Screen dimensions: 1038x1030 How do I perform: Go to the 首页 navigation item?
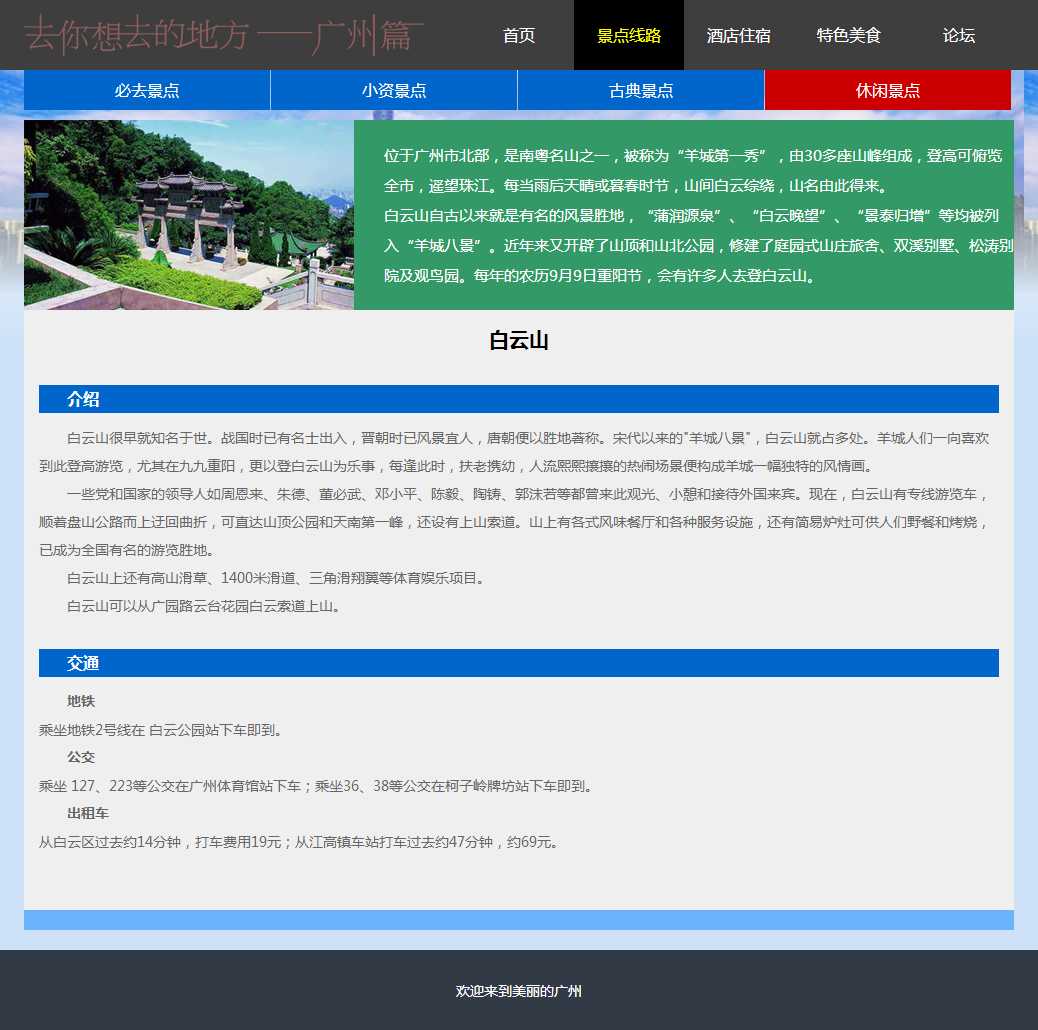519,35
